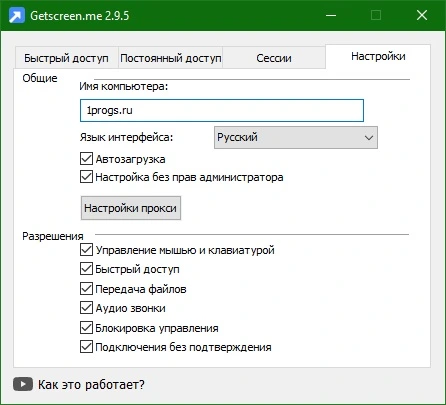Click the 'Имя компьютера:' label
Image resolution: width=446 pixels, height=405 pixels.
(124, 87)
